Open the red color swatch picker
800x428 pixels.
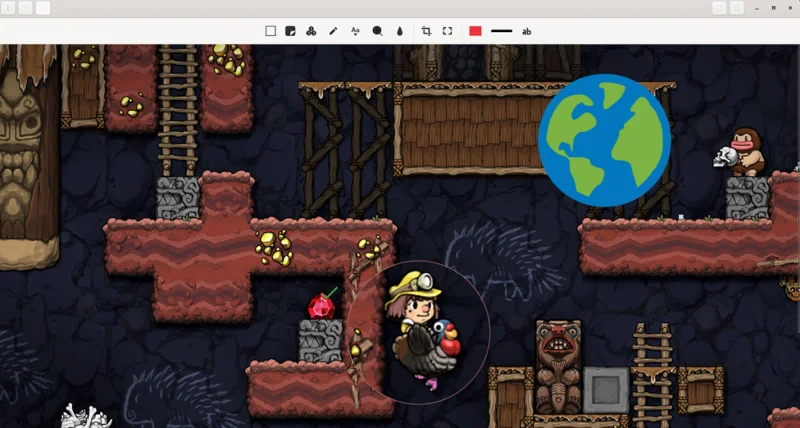[476, 31]
